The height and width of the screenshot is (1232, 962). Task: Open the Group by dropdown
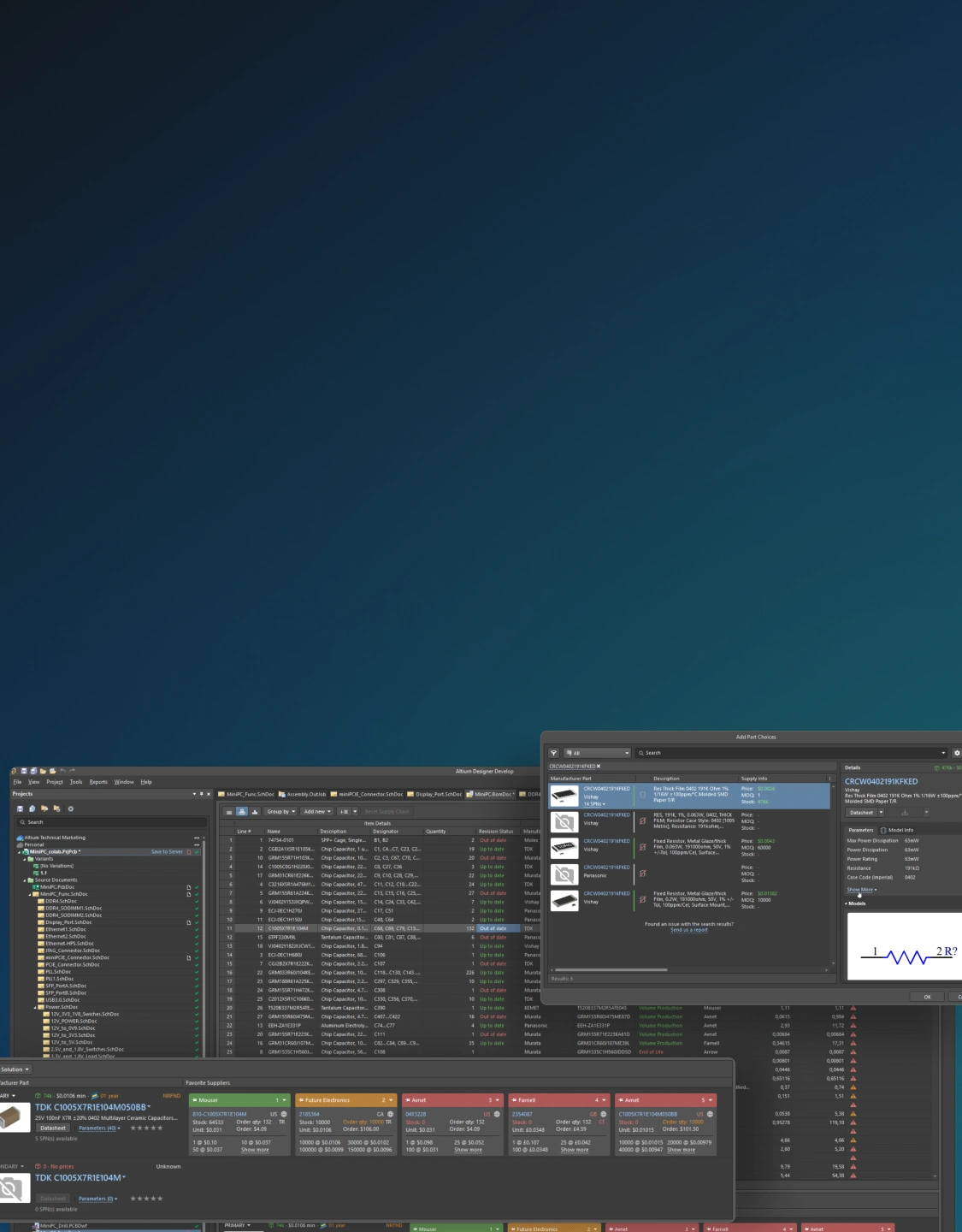[280, 811]
